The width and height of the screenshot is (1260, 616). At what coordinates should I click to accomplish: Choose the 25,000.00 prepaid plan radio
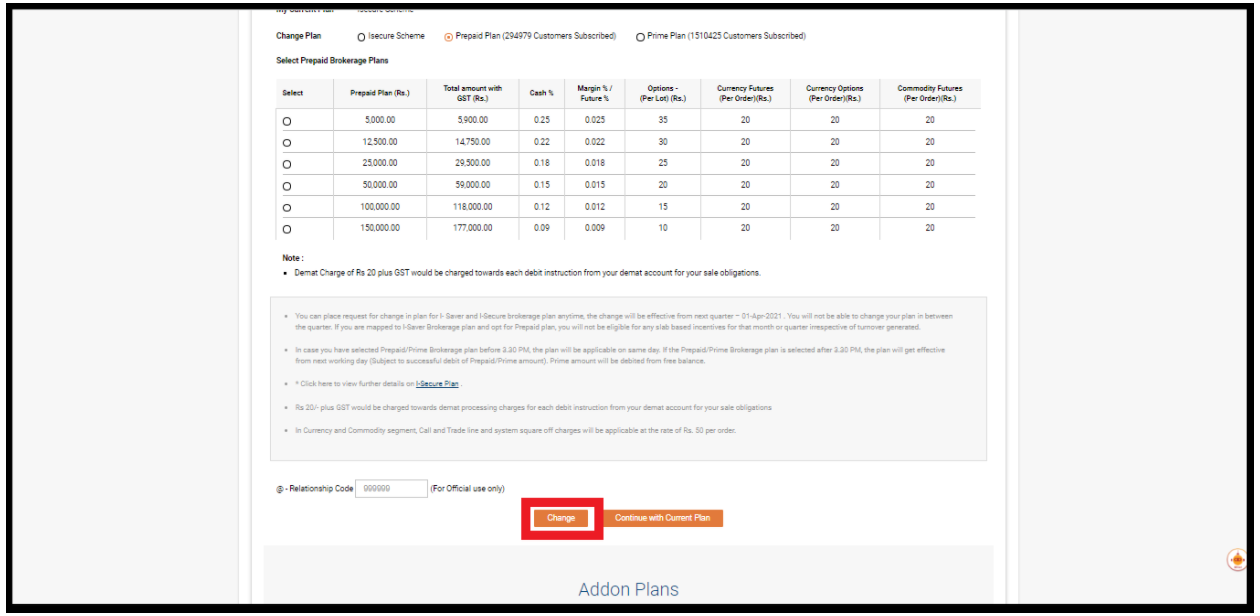coord(288,164)
